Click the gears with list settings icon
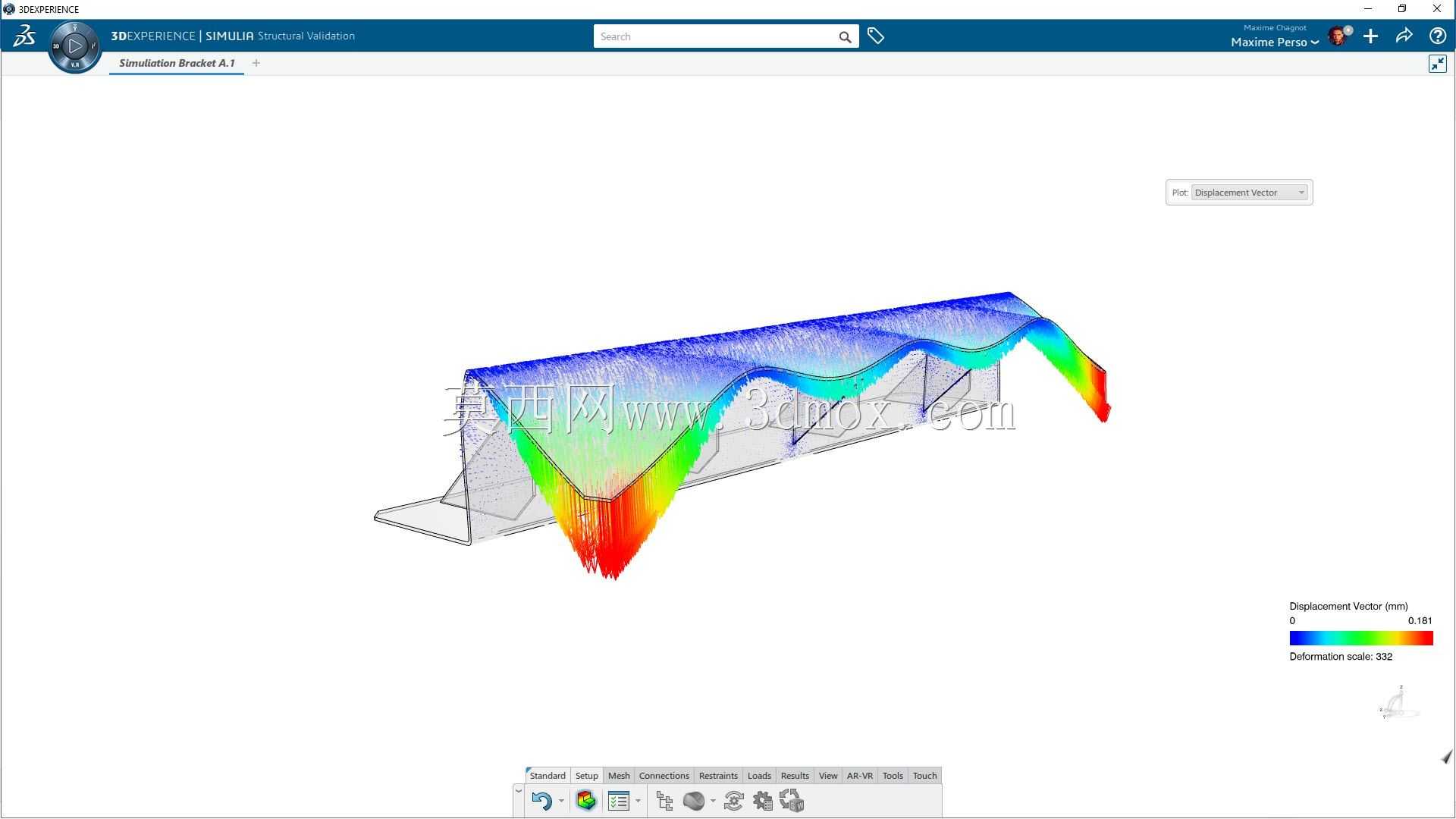The width and height of the screenshot is (1456, 819). pyautogui.click(x=762, y=801)
